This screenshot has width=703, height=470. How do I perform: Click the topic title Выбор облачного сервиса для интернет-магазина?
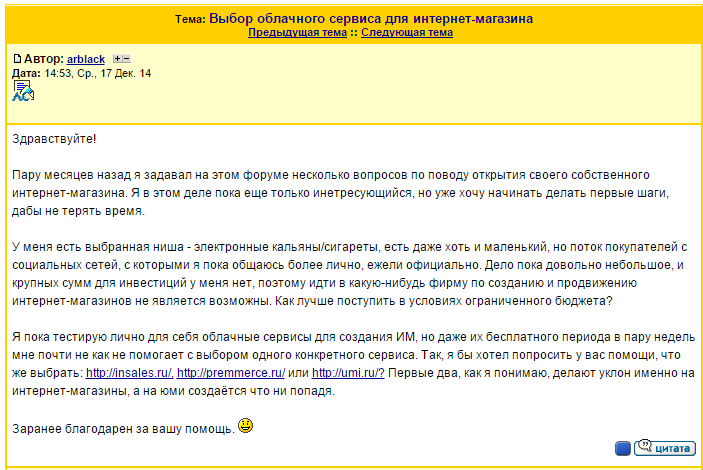[371, 18]
